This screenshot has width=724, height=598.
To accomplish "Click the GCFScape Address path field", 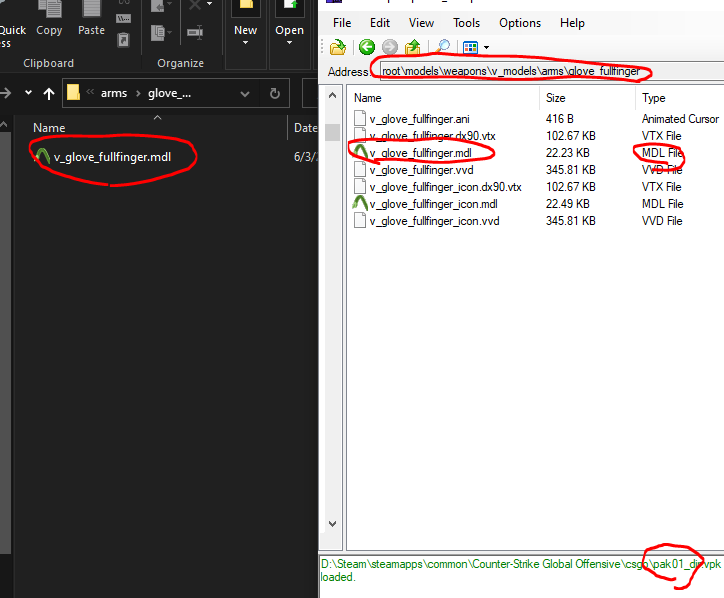I will [552, 71].
